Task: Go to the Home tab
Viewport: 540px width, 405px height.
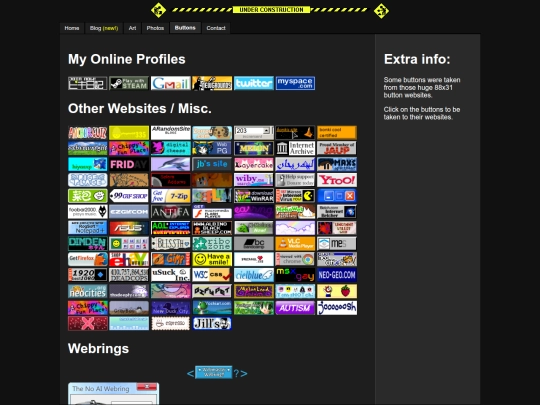Action: 72,28
